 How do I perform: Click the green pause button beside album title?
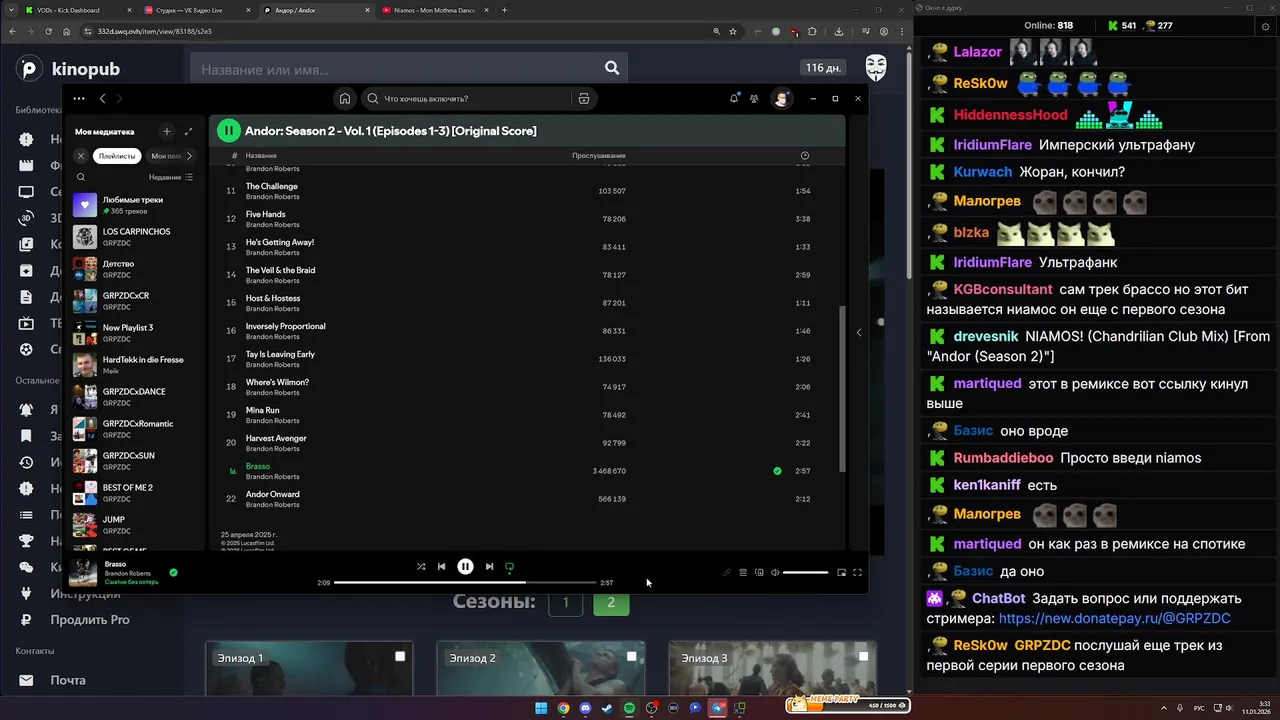click(228, 130)
